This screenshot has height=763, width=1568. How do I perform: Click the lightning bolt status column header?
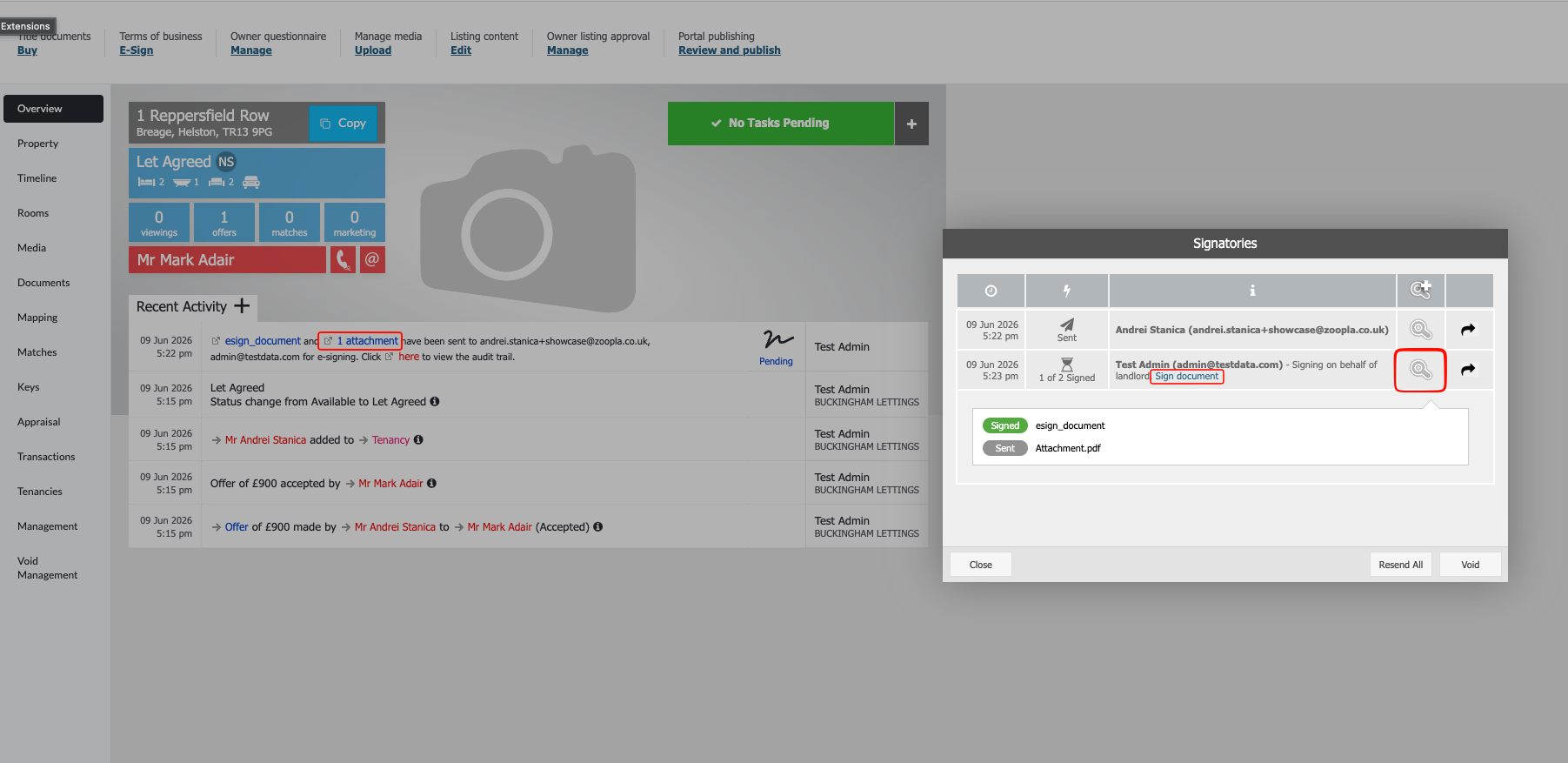pyautogui.click(x=1066, y=291)
